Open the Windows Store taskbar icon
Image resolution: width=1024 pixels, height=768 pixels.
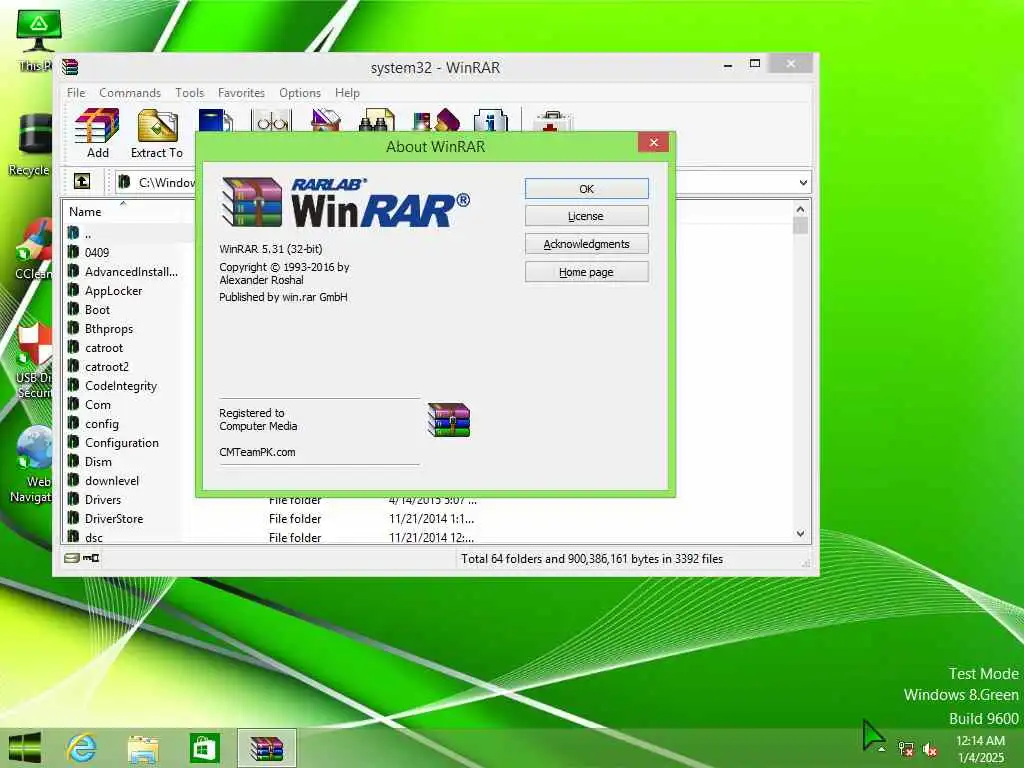(204, 748)
